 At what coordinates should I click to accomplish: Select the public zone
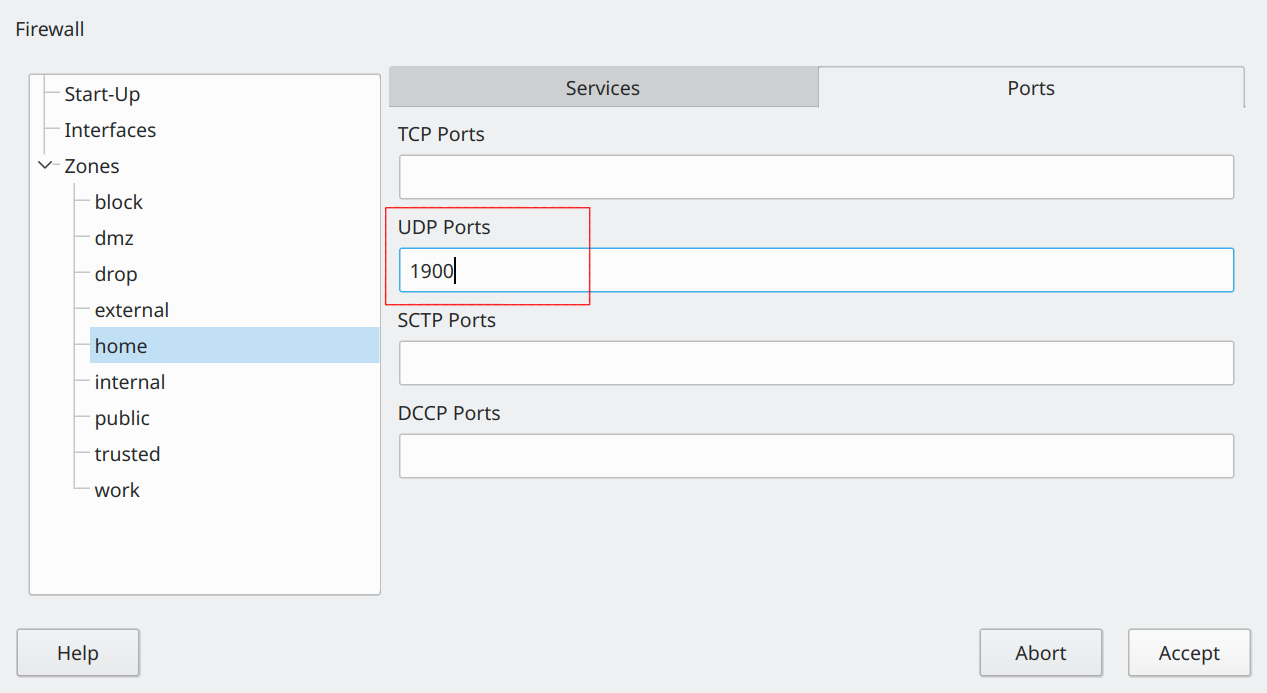[122, 417]
